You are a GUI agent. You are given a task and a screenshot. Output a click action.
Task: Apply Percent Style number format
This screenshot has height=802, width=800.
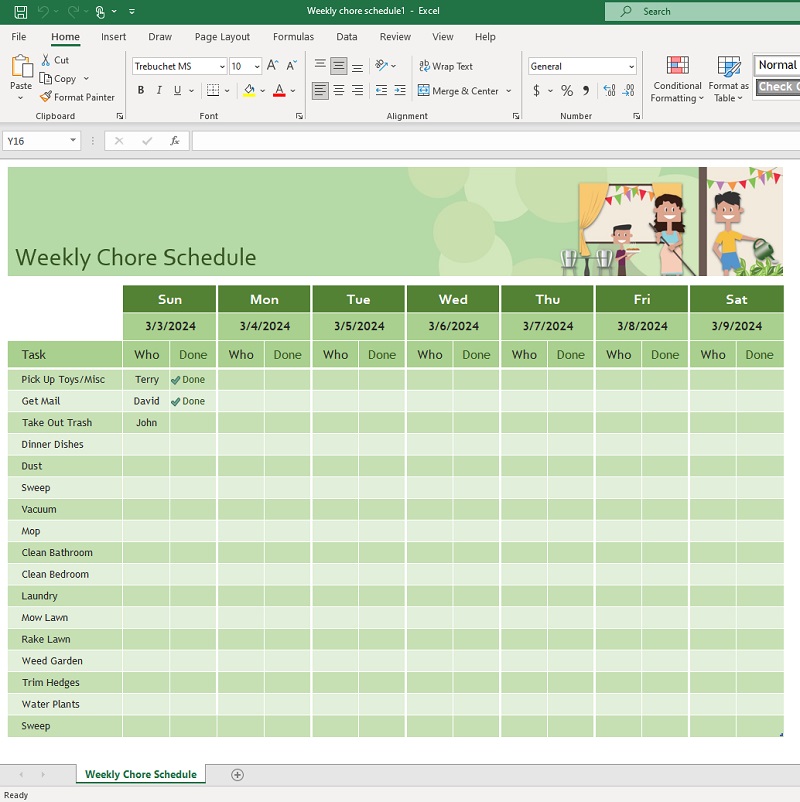567,91
